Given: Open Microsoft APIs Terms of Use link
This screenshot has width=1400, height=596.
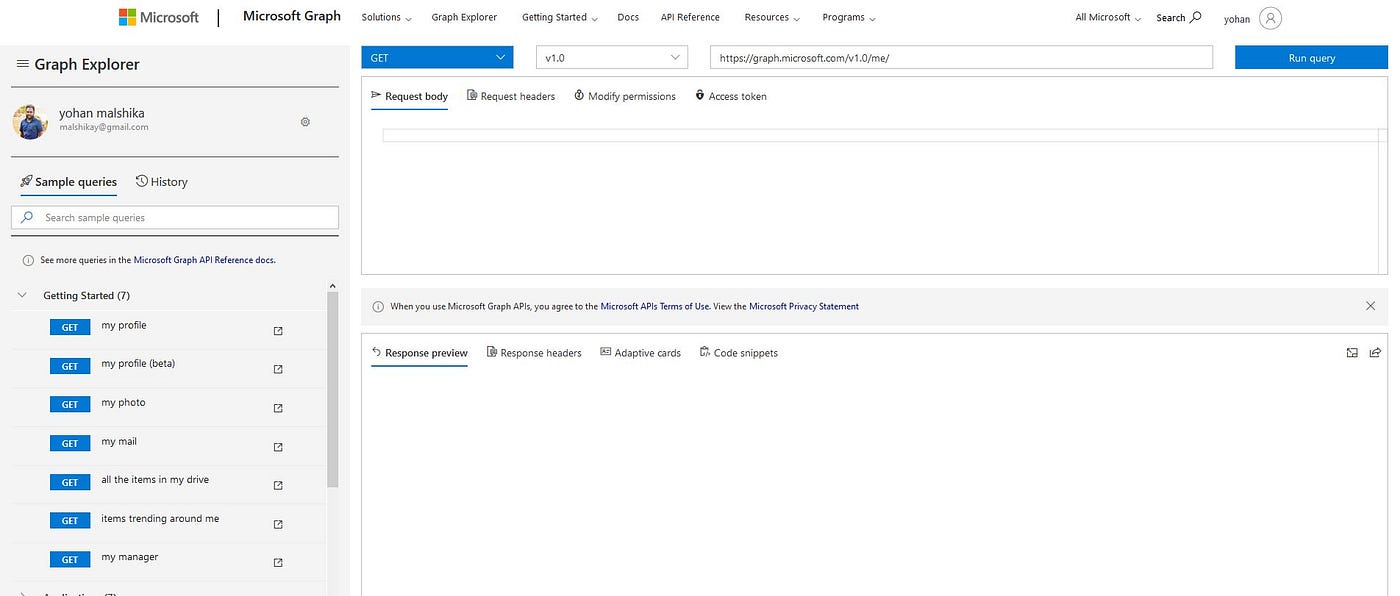Looking at the screenshot, I should pyautogui.click(x=655, y=307).
